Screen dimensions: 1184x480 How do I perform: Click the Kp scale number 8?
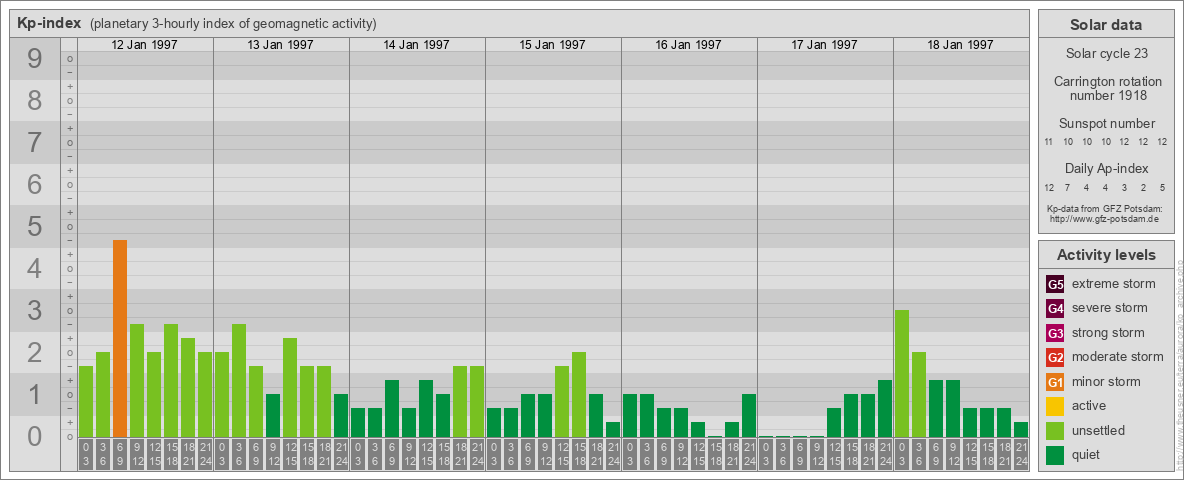click(x=35, y=100)
